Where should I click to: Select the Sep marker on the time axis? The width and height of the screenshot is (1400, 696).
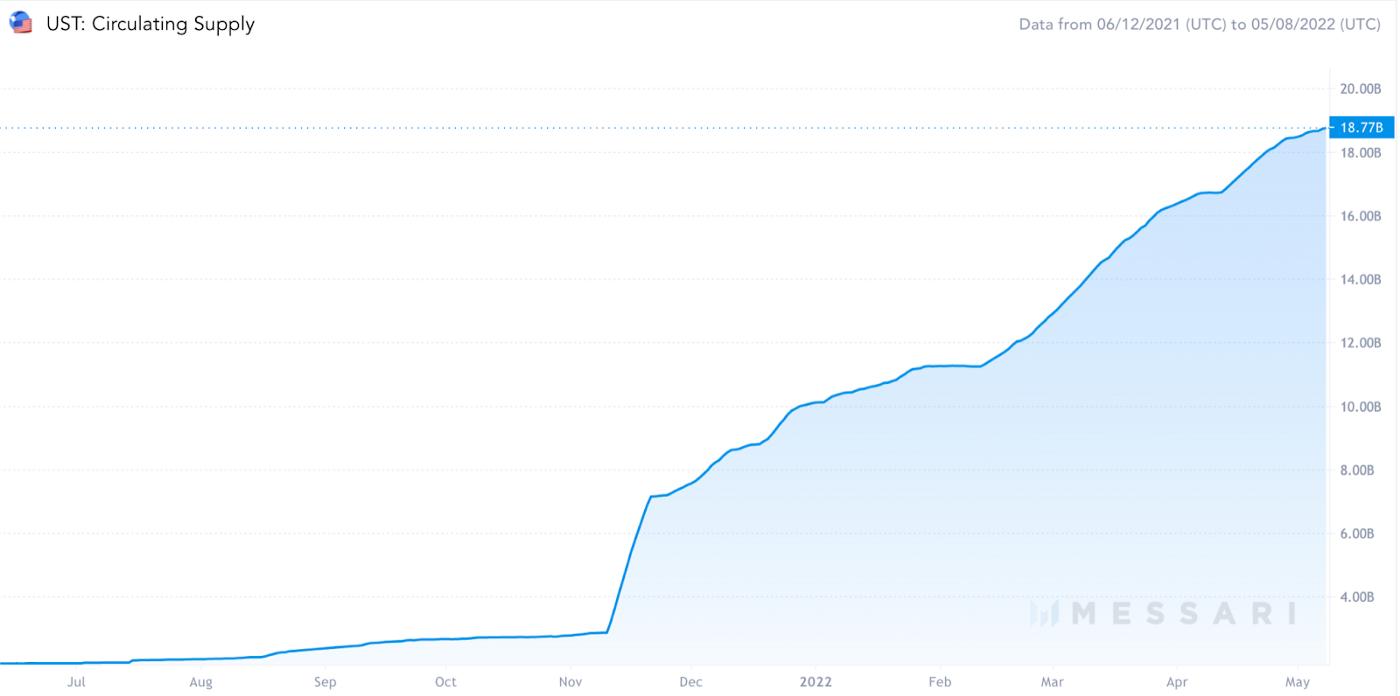coord(325,682)
